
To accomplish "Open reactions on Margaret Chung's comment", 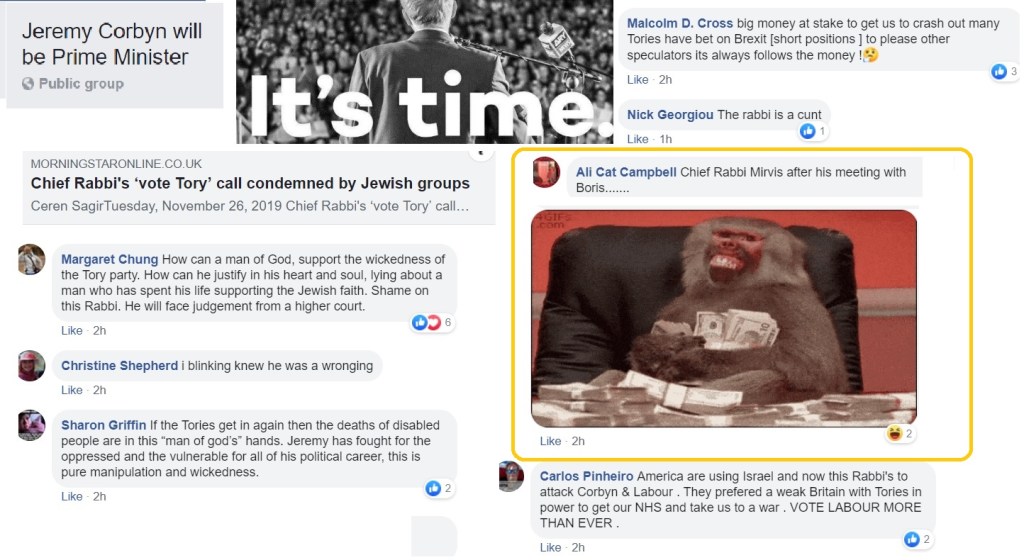I will pyautogui.click(x=432, y=322).
